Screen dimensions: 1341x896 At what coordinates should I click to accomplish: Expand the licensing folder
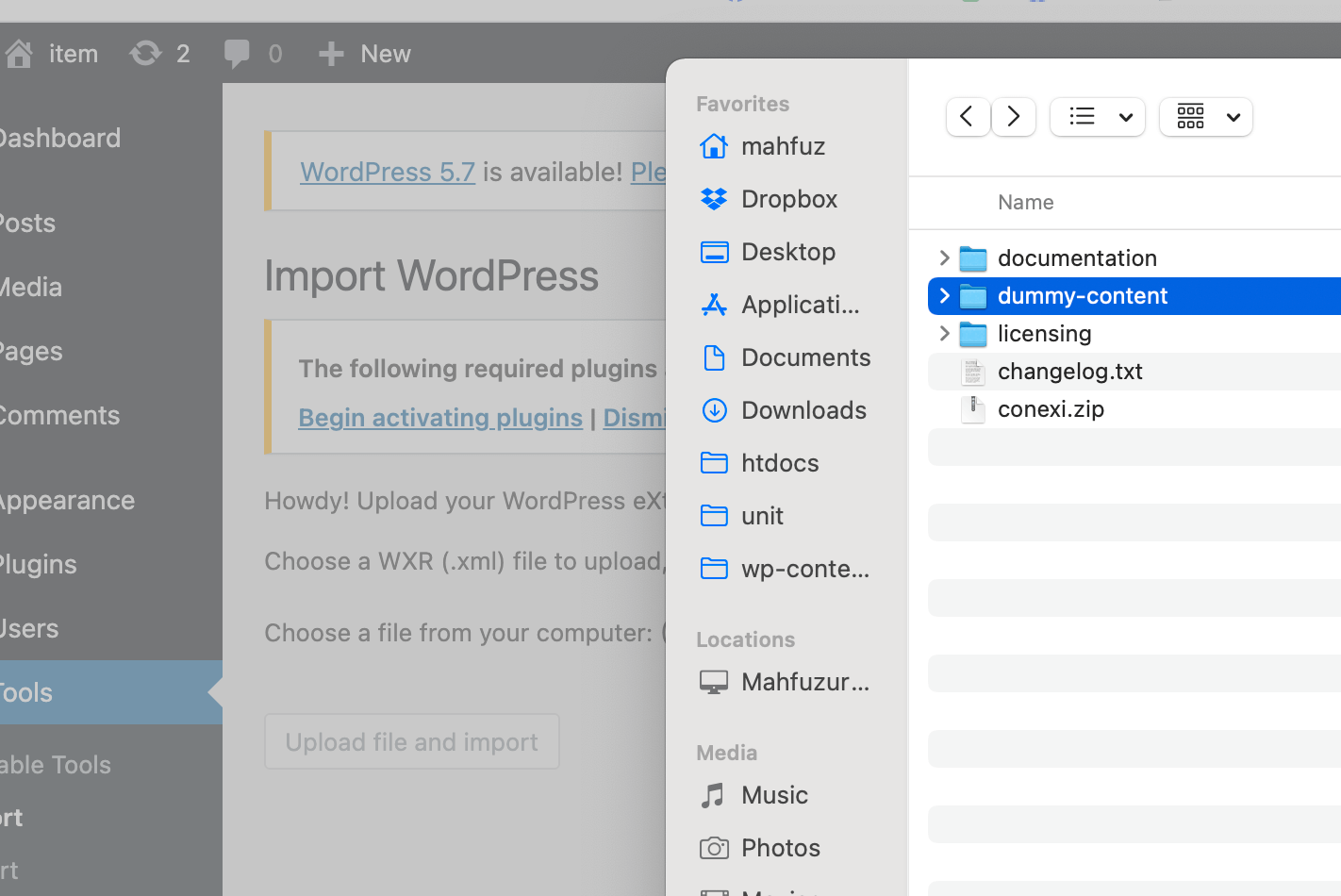pos(944,334)
